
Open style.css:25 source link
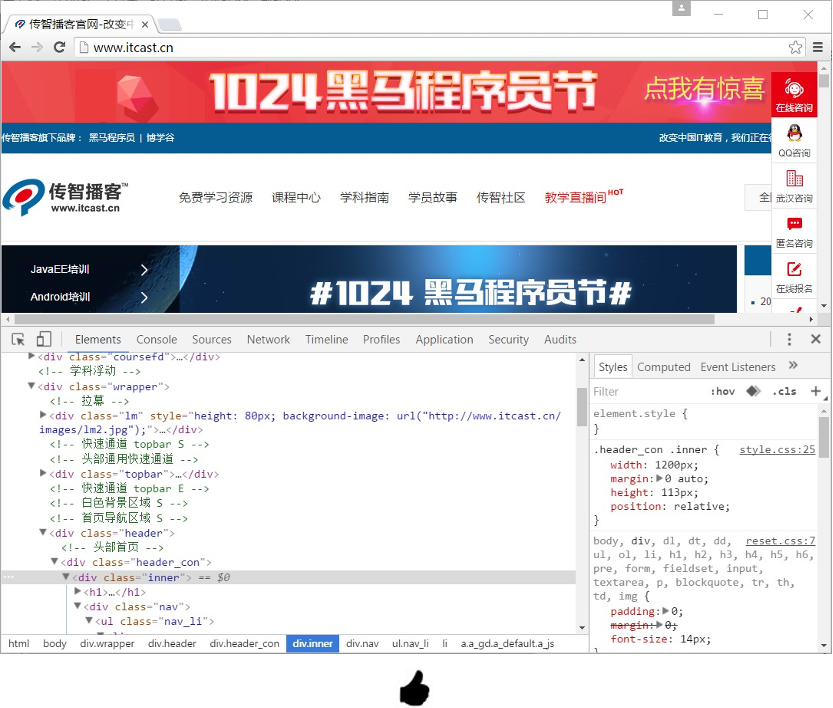777,449
